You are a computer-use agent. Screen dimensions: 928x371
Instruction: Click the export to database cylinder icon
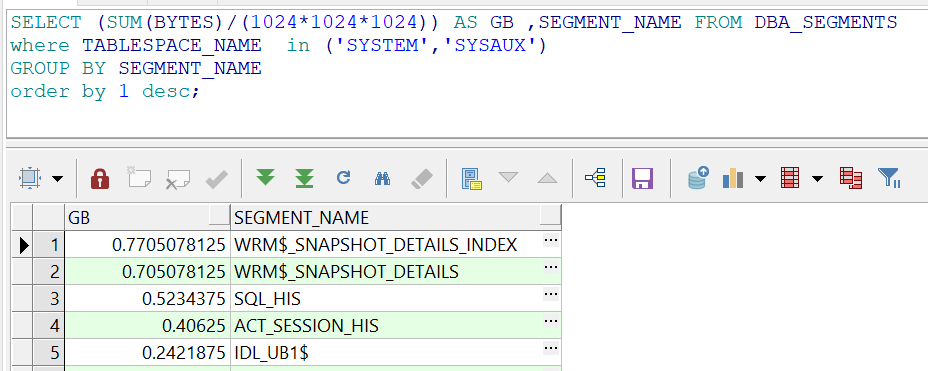pyautogui.click(x=698, y=178)
